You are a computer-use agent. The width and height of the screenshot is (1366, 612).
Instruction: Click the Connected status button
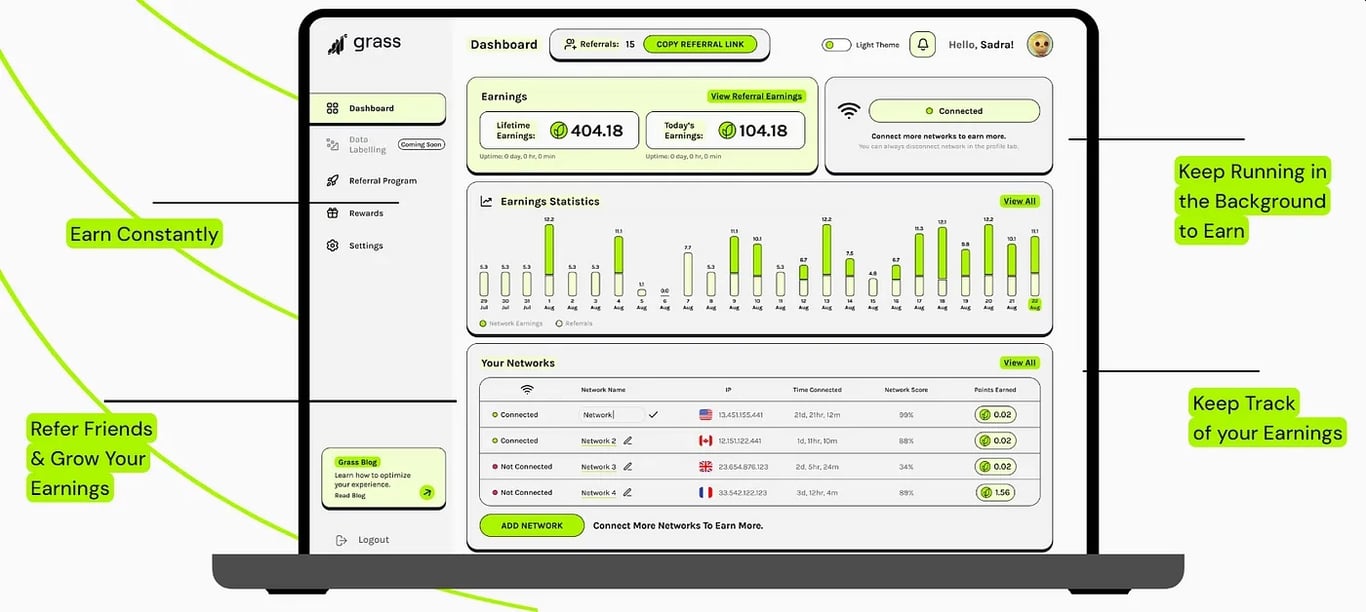(x=954, y=111)
